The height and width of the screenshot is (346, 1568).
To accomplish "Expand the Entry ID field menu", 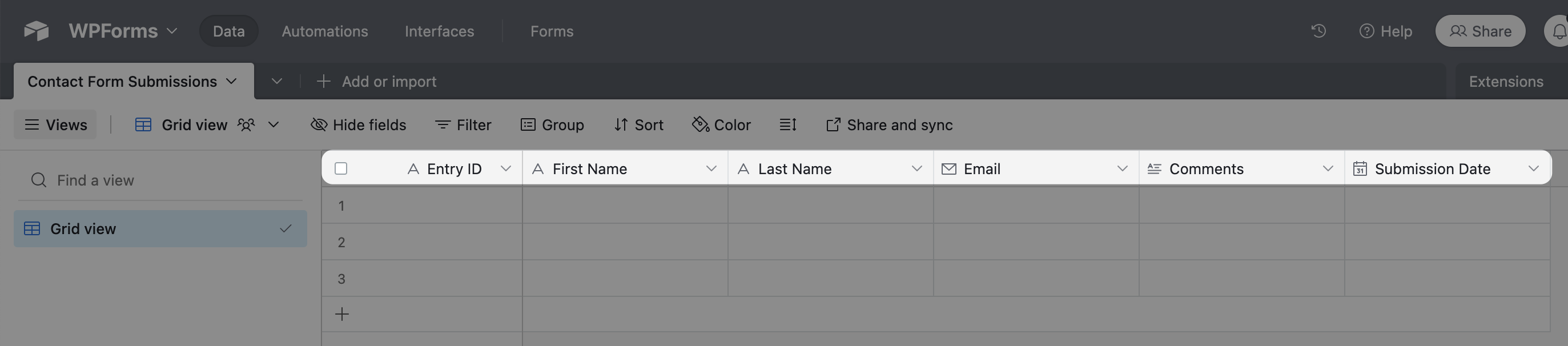I will point(505,169).
